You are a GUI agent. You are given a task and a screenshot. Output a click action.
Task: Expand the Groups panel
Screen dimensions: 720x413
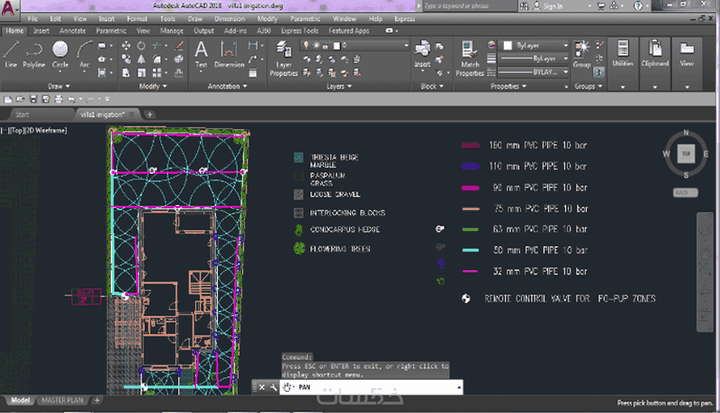click(588, 86)
